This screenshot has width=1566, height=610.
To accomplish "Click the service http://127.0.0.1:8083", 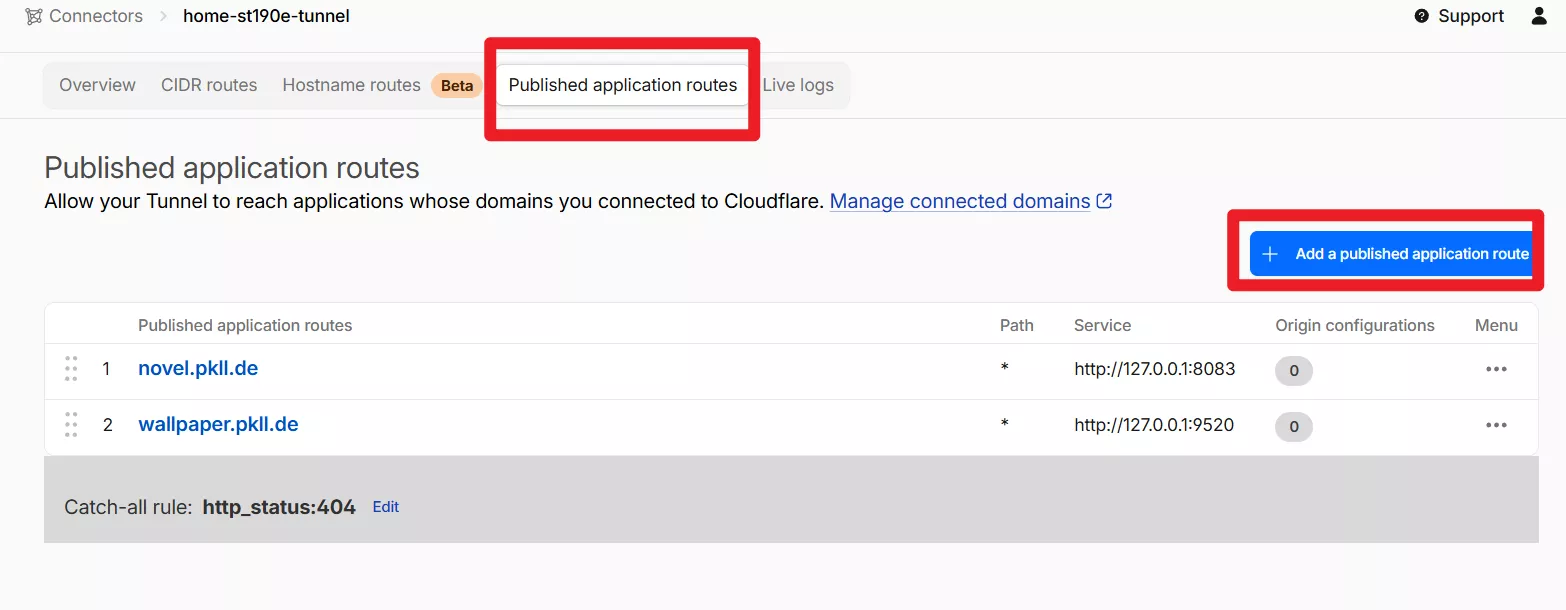I will point(1155,369).
